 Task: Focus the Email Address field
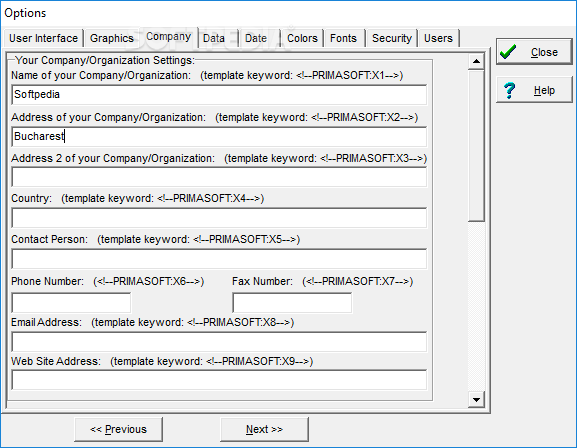point(219,342)
